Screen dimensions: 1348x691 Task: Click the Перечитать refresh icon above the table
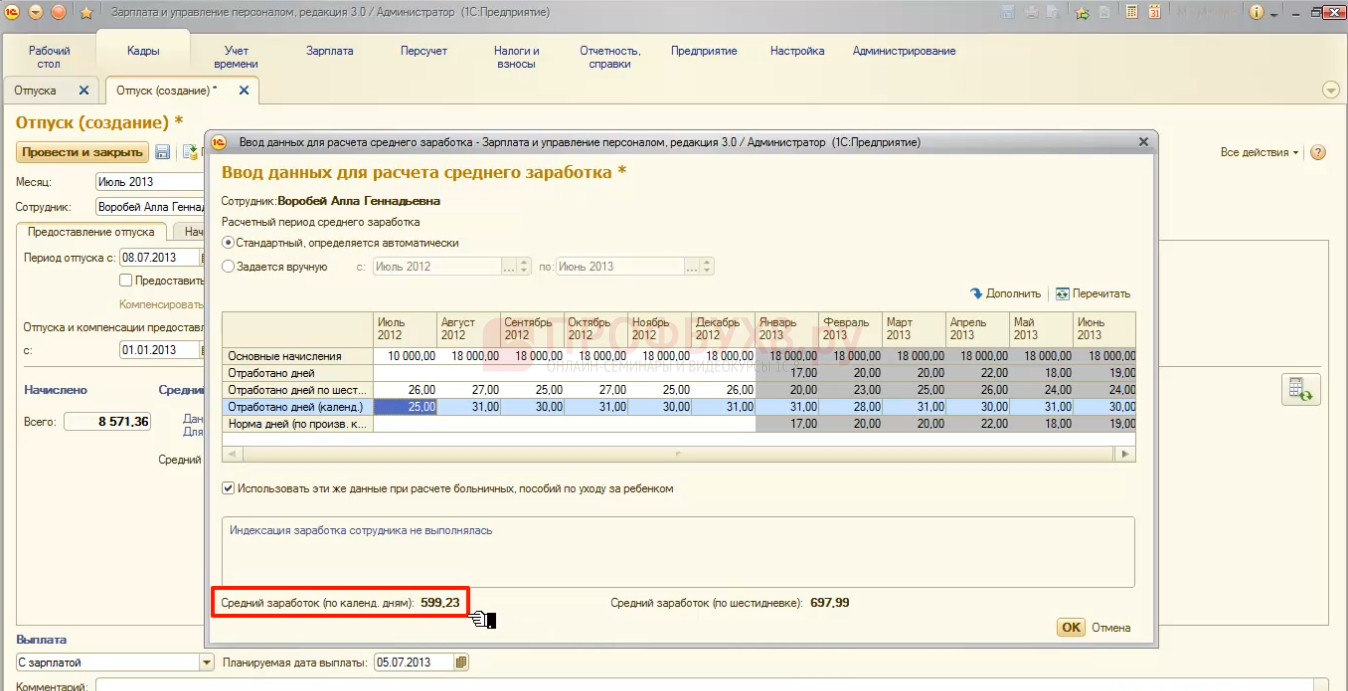(x=1063, y=294)
